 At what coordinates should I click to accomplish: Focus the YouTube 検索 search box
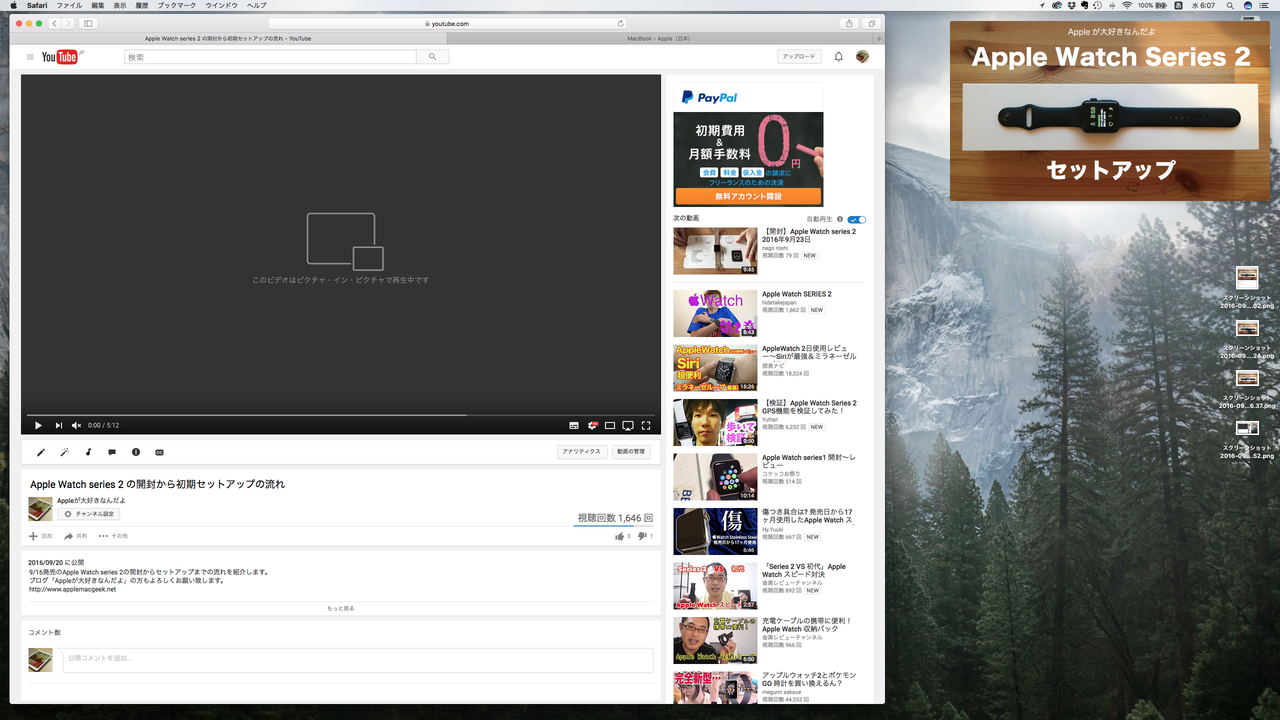pyautogui.click(x=270, y=57)
